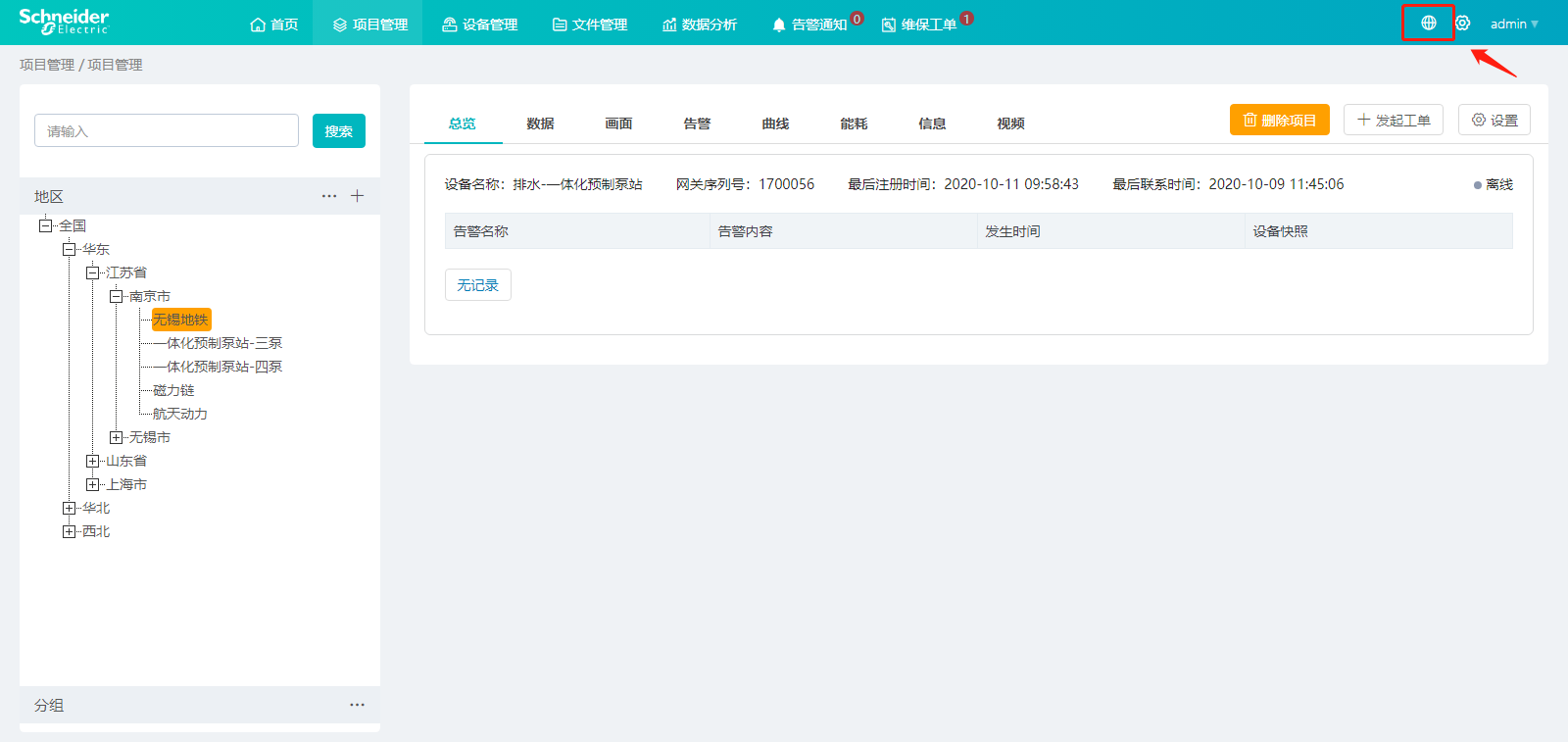The width and height of the screenshot is (1568, 742).
Task: Click the 告警通知 bell icon
Action: click(x=779, y=25)
